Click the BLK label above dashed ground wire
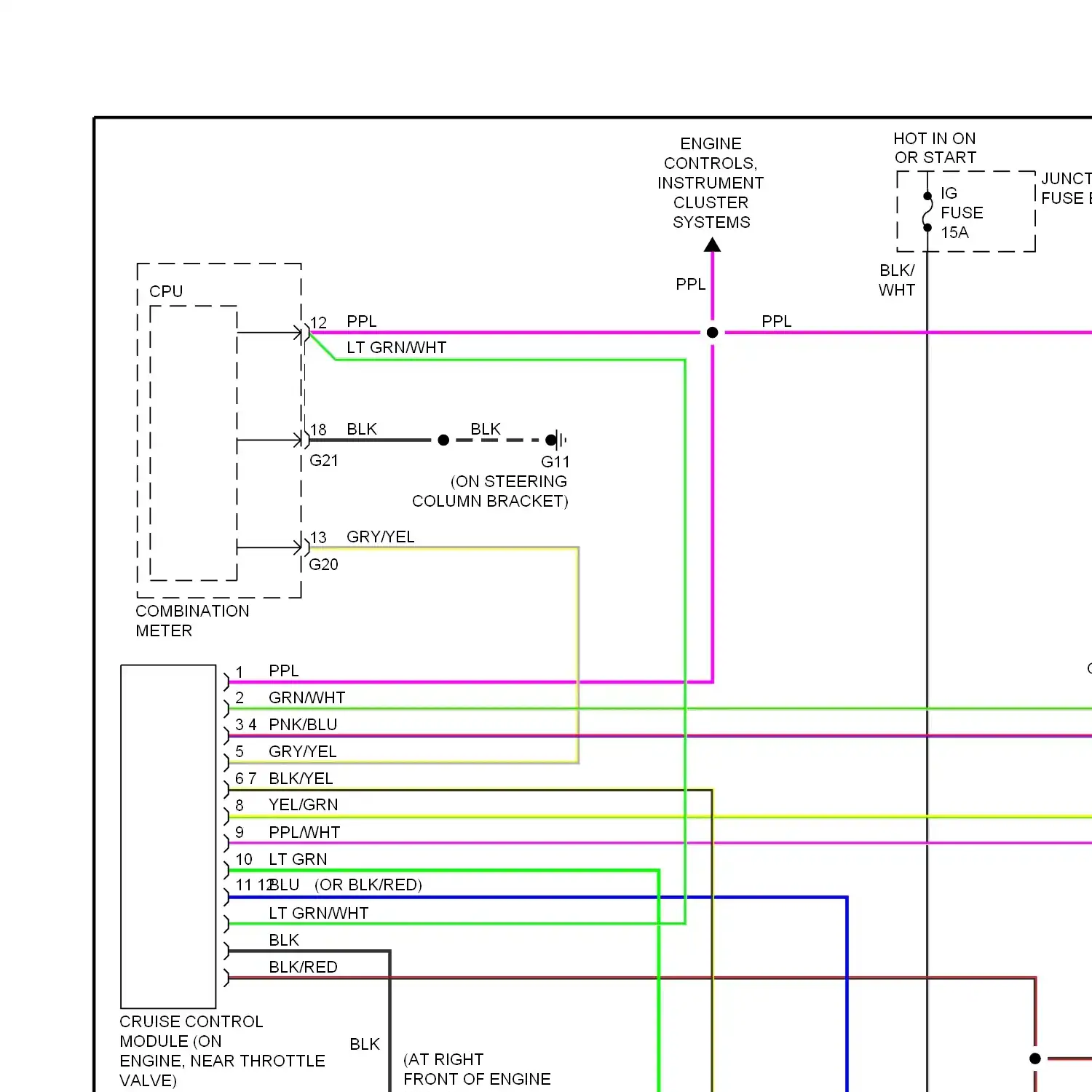This screenshot has width=1092, height=1092. point(486,429)
